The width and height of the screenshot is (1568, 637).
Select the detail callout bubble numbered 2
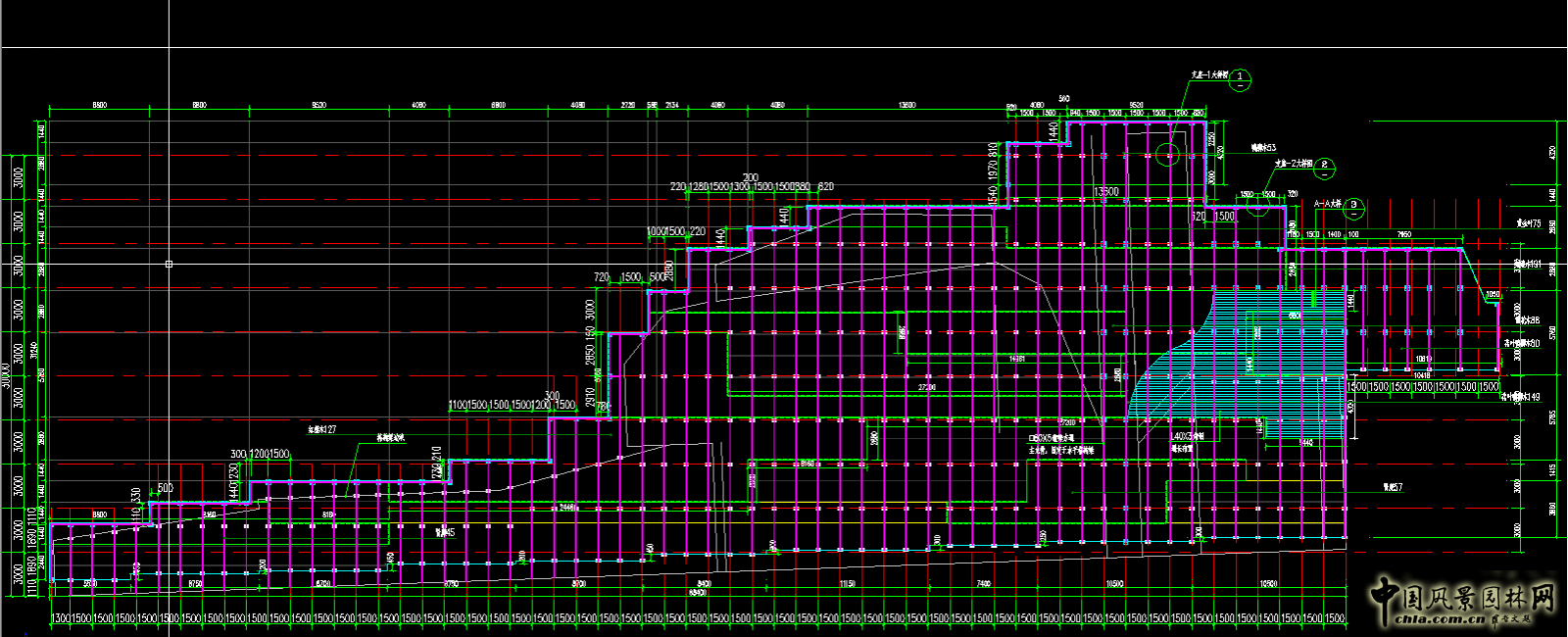[1324, 167]
